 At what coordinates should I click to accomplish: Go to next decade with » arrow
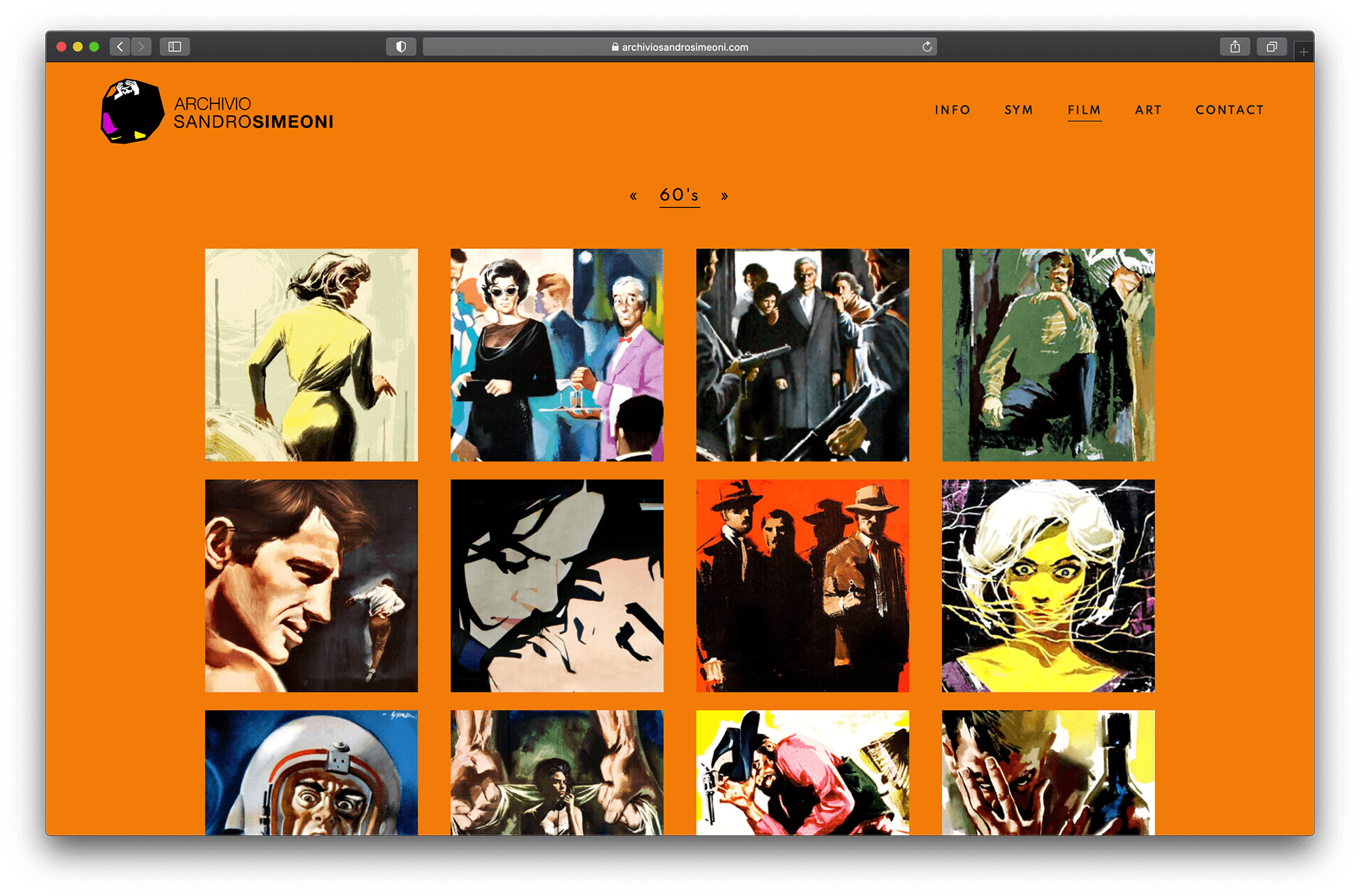coord(725,196)
